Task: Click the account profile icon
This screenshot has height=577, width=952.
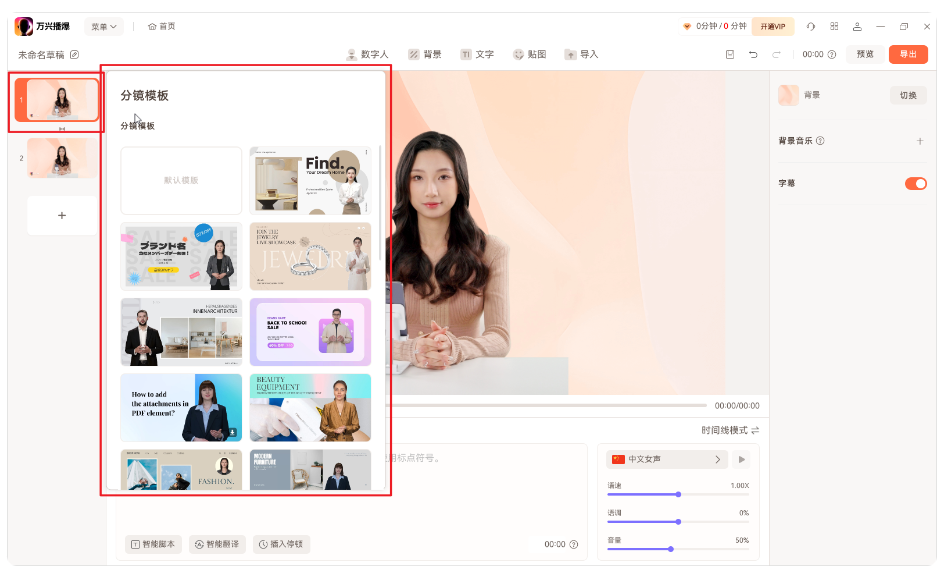Action: coord(855,25)
